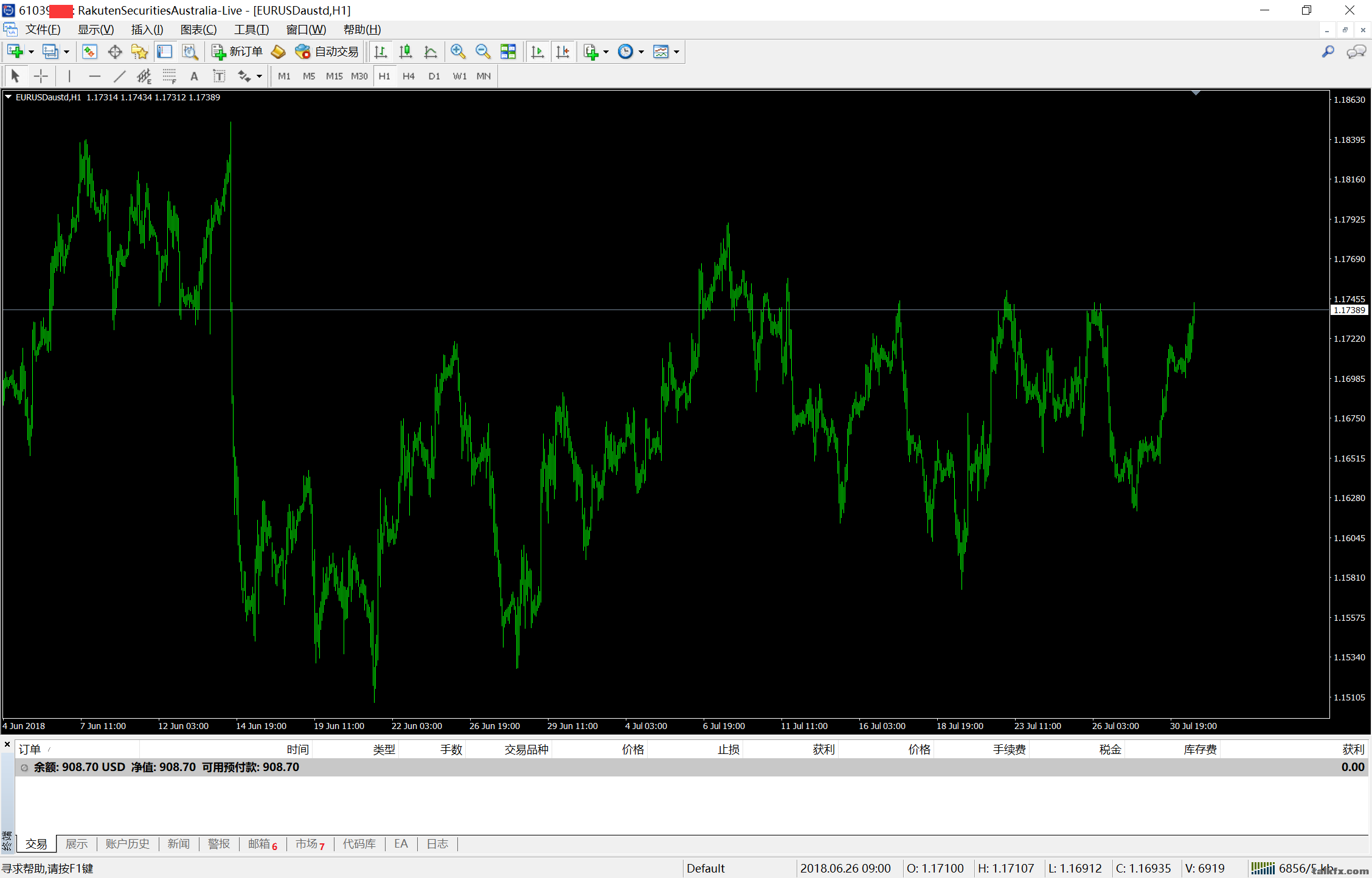Screen dimensions: 1372x878
Task: Toggle the Data Window crosshair icon
Action: pos(114,52)
